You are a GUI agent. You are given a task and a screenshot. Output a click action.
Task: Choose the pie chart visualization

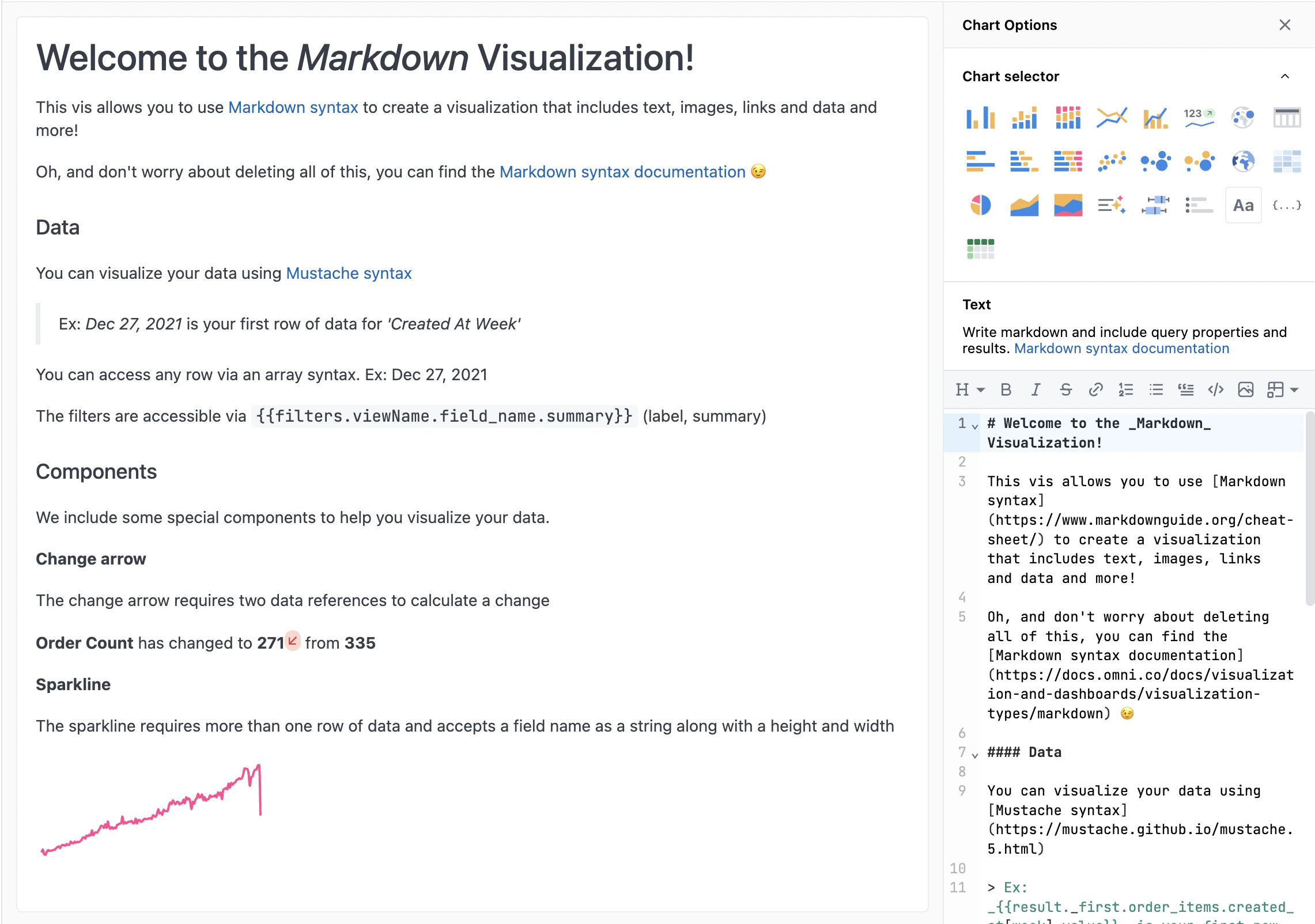point(981,205)
